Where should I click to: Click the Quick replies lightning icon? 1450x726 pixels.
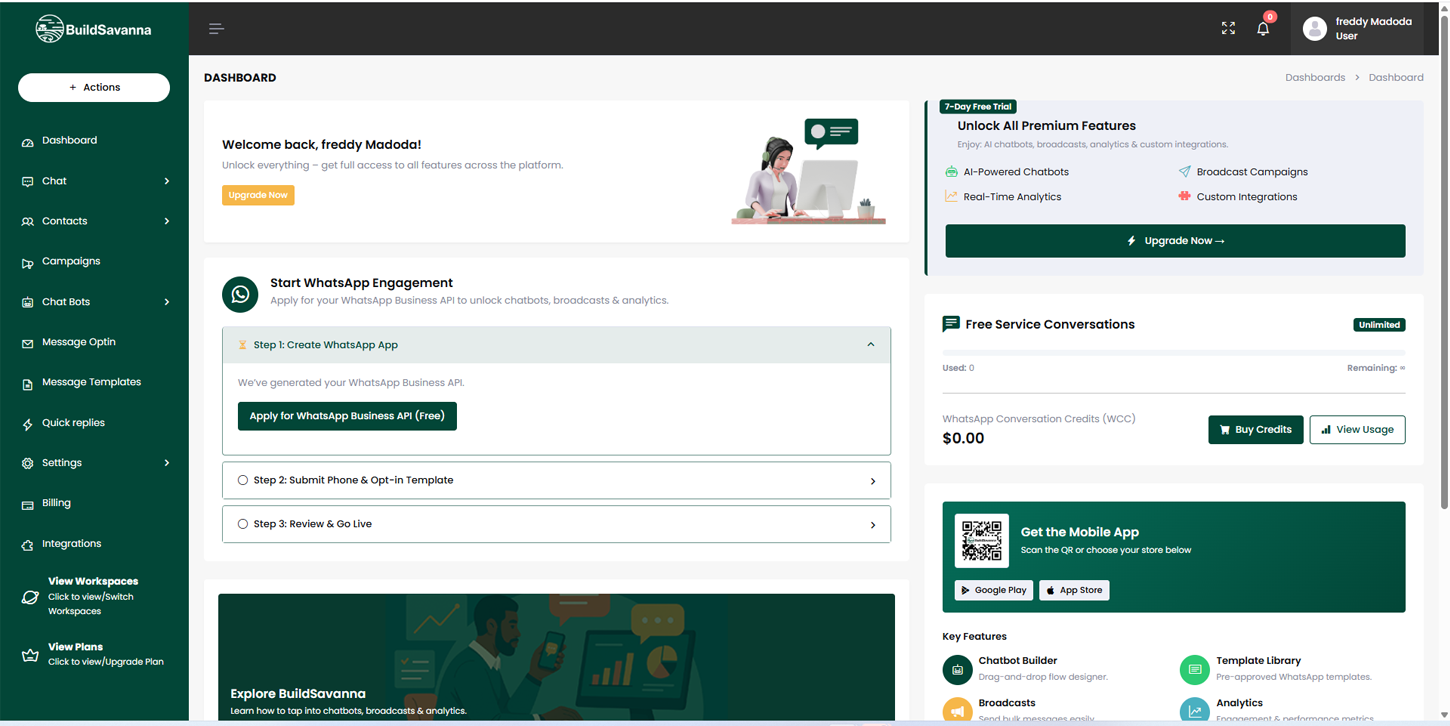27,424
